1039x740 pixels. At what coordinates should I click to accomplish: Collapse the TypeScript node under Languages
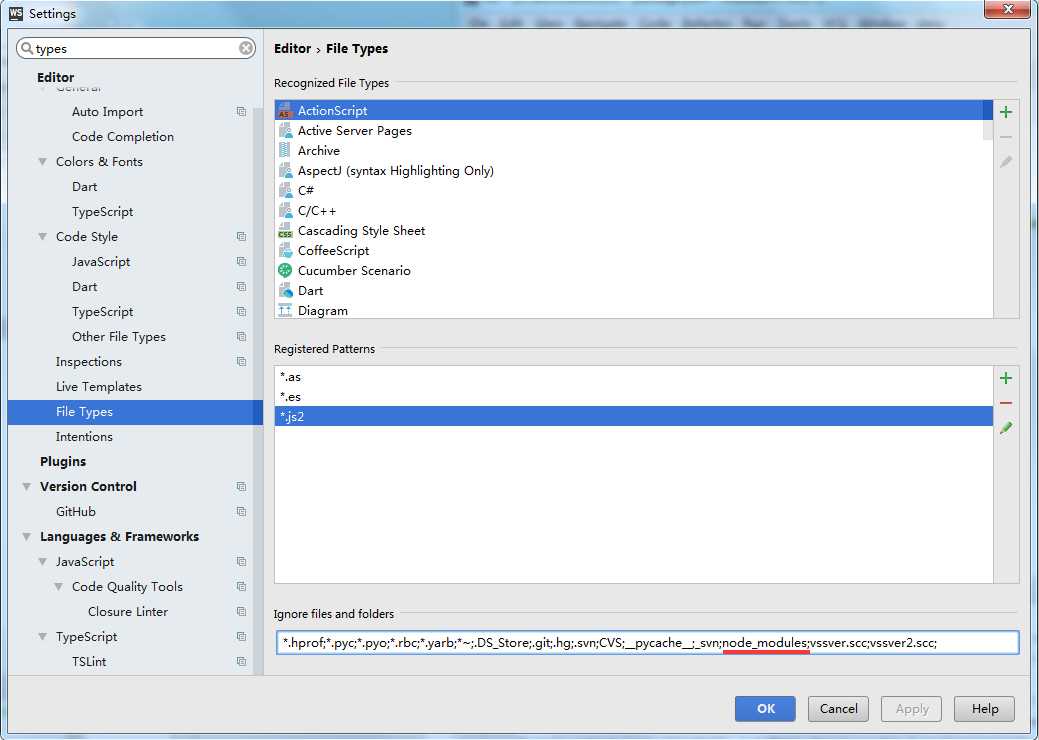pos(42,637)
